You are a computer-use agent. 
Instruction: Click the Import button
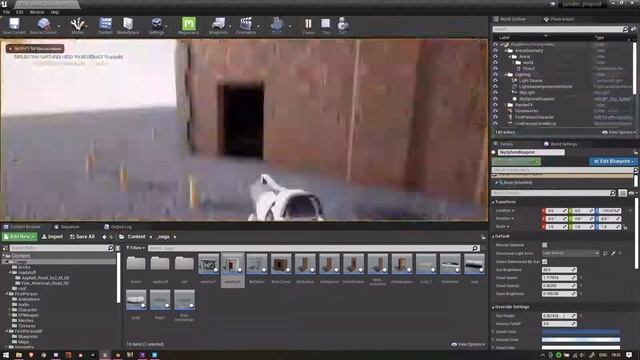pyautogui.click(x=52, y=237)
